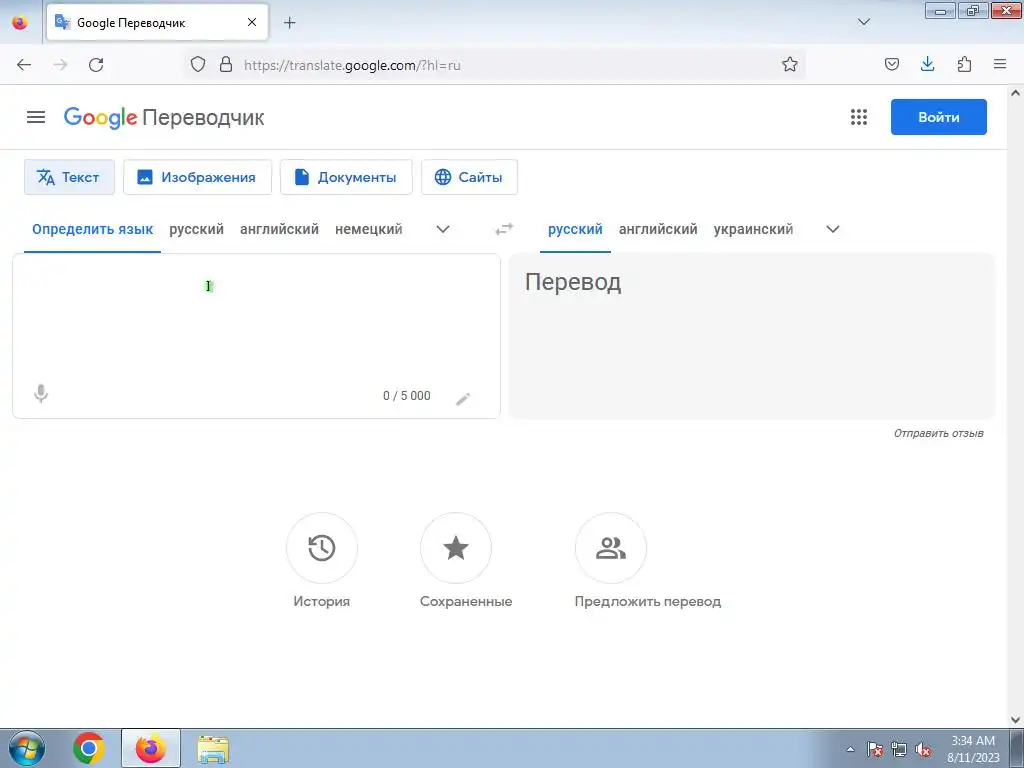Click Firefox taskbar icon
This screenshot has height=768, width=1024.
pos(151,748)
